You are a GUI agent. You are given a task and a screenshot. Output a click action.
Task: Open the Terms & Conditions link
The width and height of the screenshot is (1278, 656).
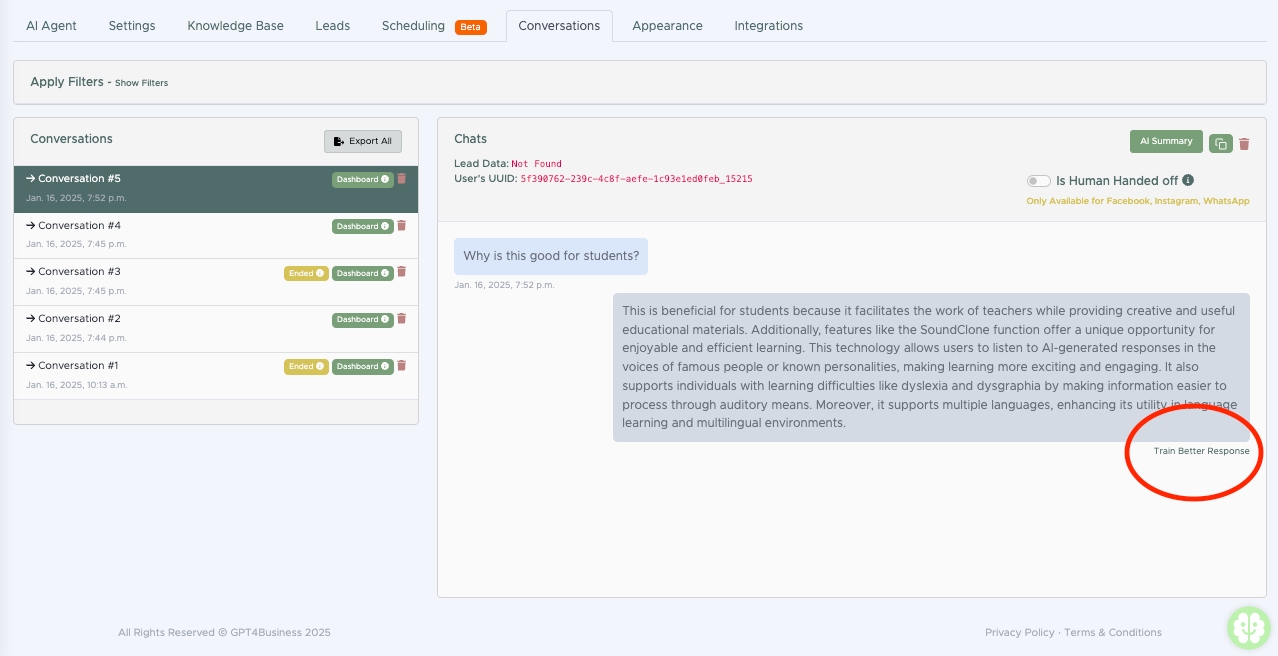tap(1112, 632)
